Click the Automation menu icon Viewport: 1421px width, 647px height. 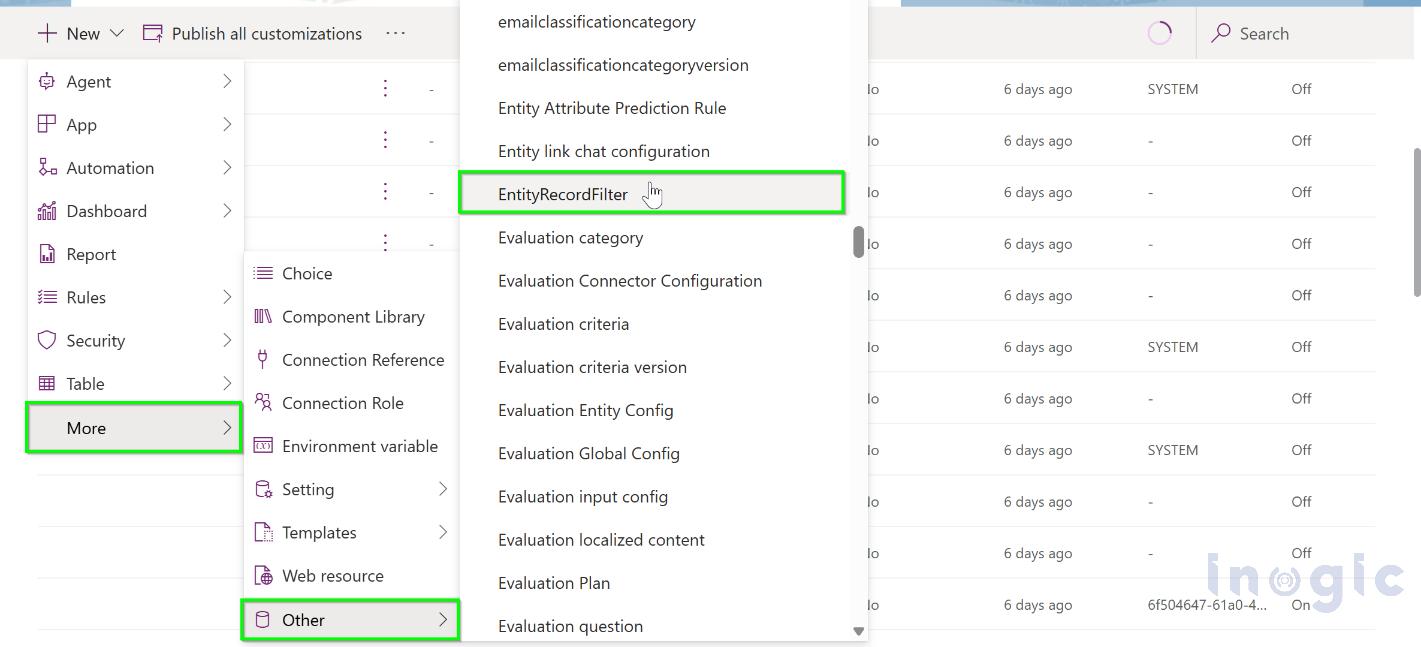click(47, 167)
